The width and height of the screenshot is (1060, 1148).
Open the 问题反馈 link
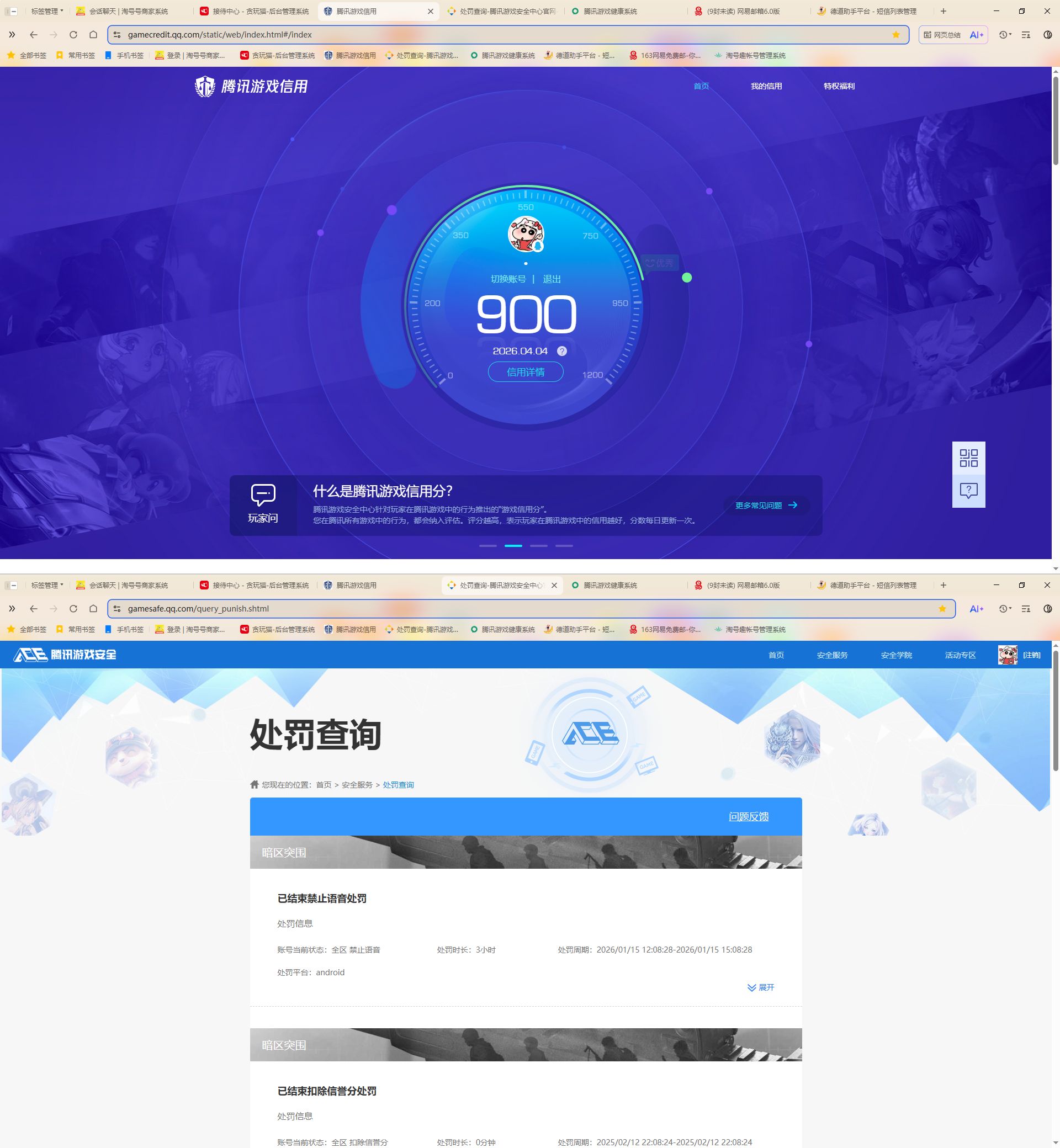[749, 816]
